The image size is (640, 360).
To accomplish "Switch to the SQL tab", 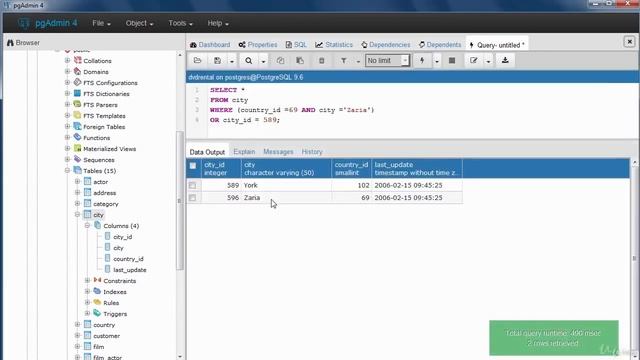I will point(296,45).
